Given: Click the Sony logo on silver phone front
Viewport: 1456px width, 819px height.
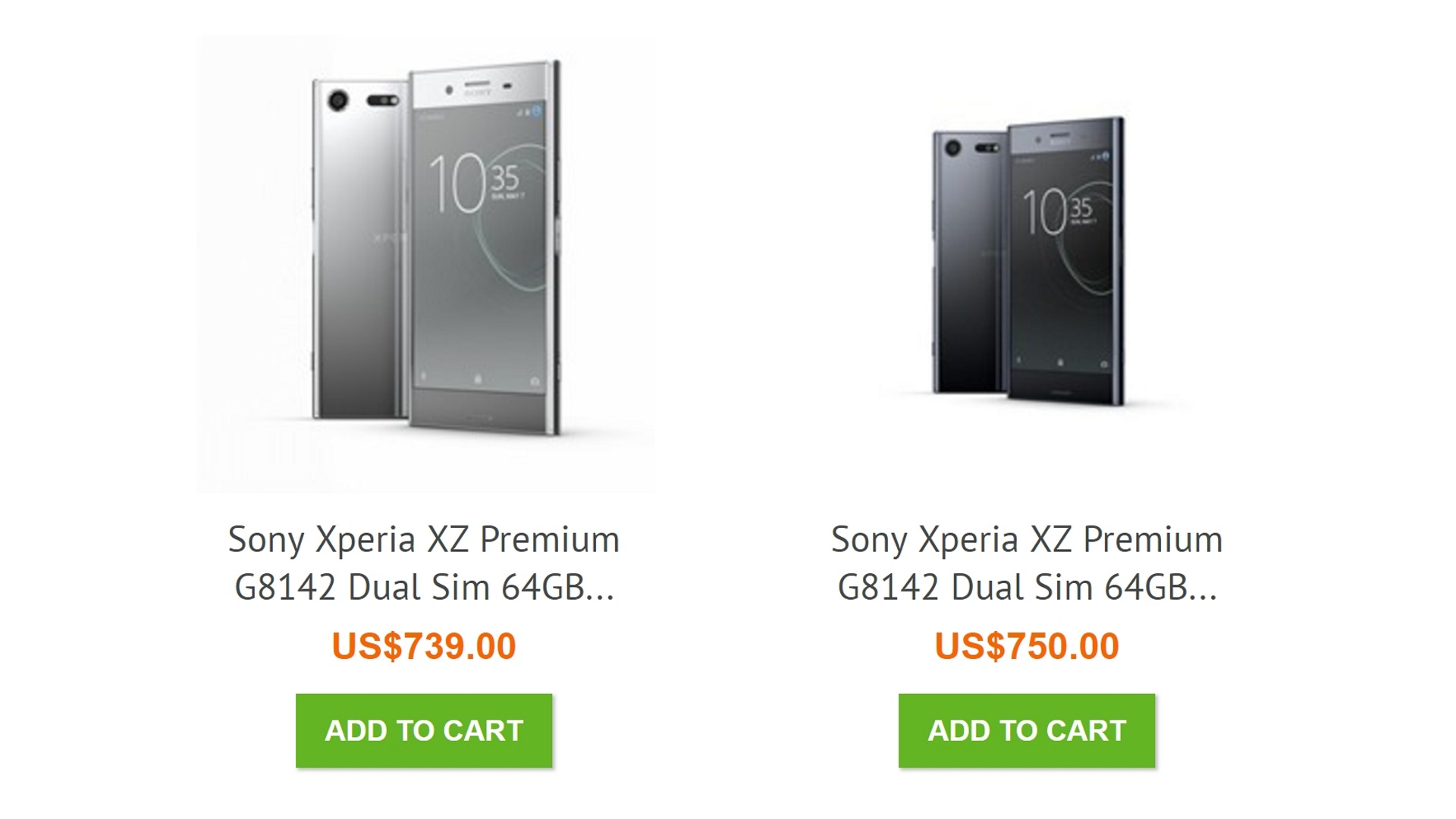Looking at the screenshot, I should click(x=478, y=93).
